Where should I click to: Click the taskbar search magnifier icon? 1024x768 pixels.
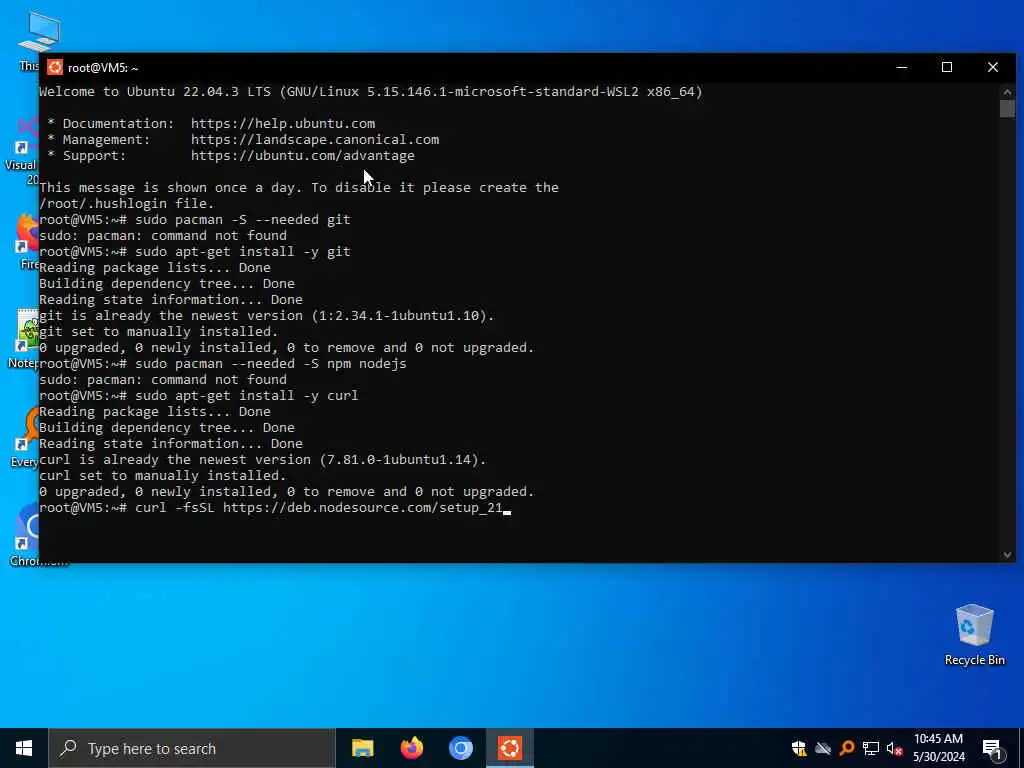click(x=68, y=748)
